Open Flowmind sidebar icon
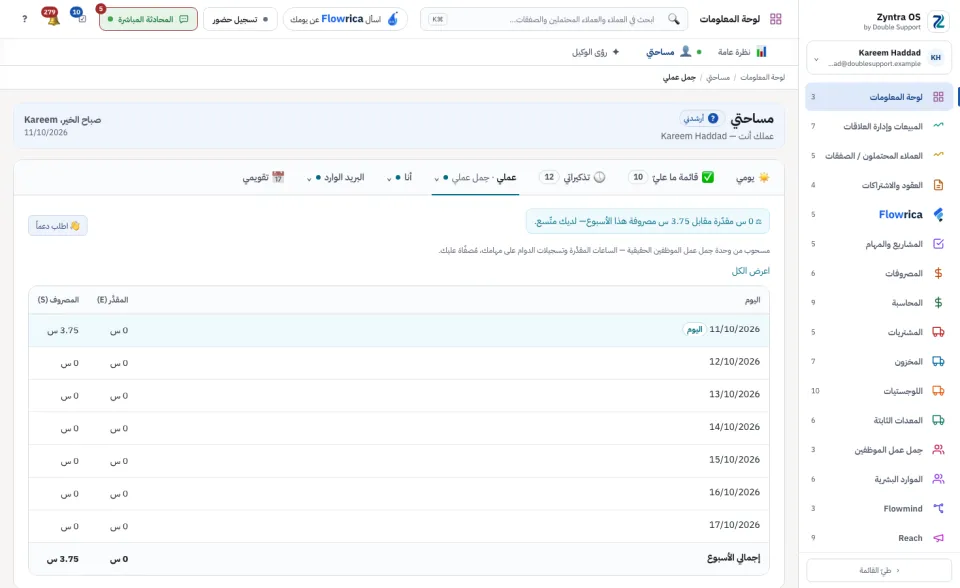Viewport: 960px width, 588px height. pyautogui.click(x=938, y=508)
